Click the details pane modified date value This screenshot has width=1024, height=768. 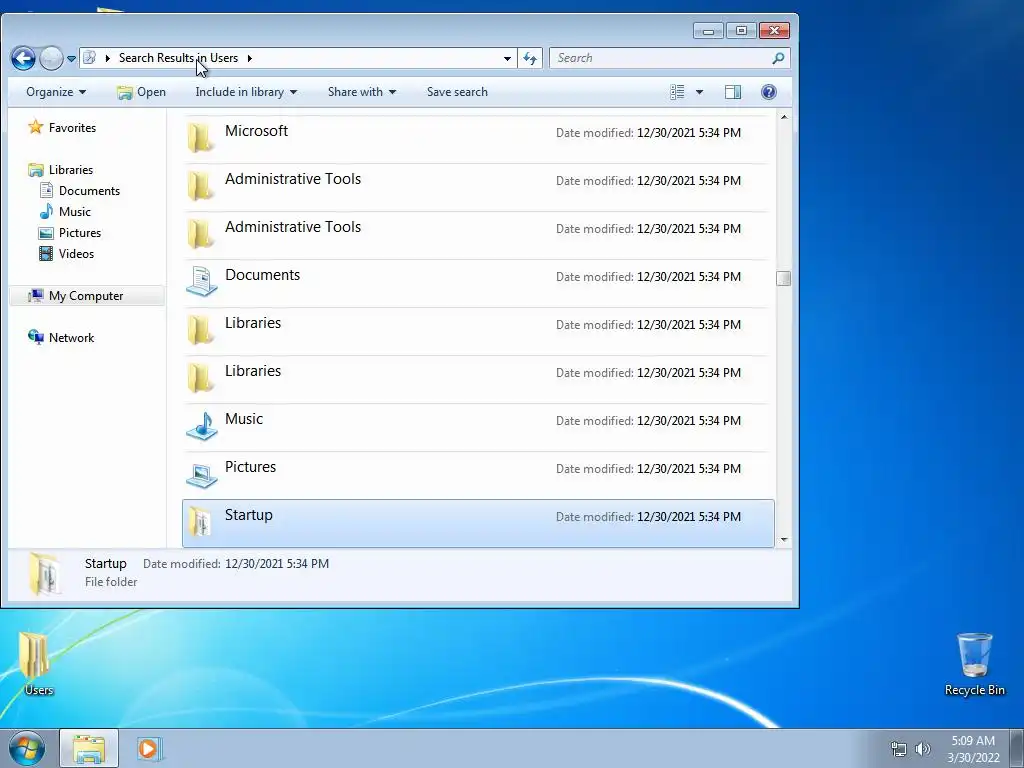277,564
